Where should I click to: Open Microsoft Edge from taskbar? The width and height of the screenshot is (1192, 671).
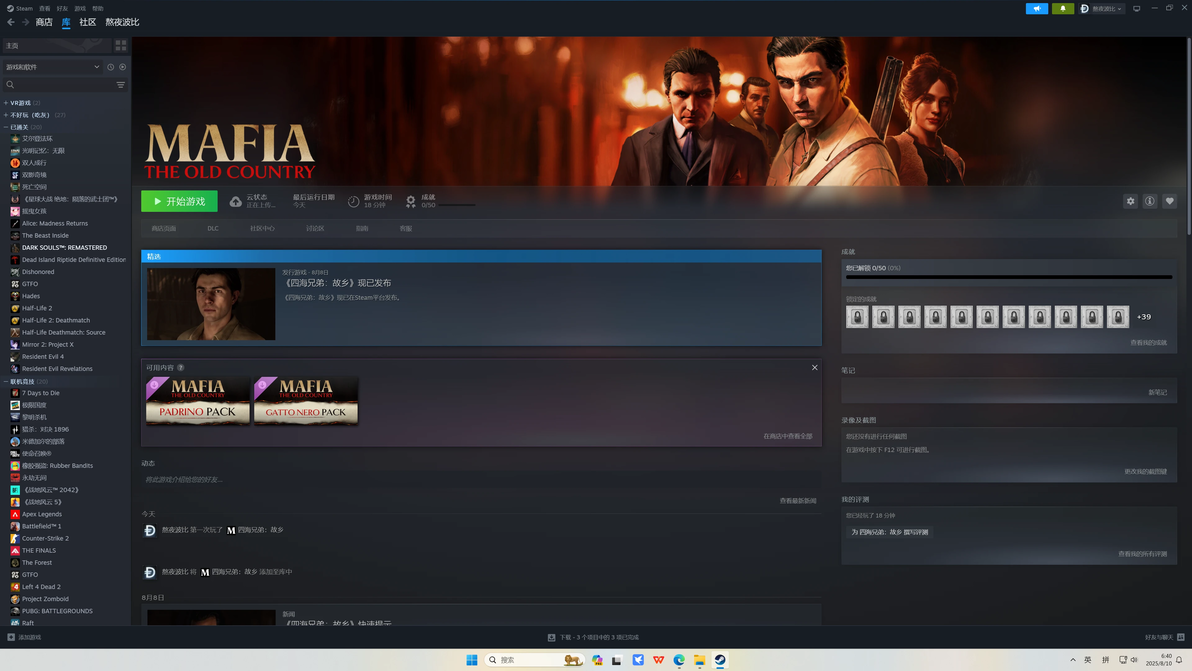tap(679, 660)
